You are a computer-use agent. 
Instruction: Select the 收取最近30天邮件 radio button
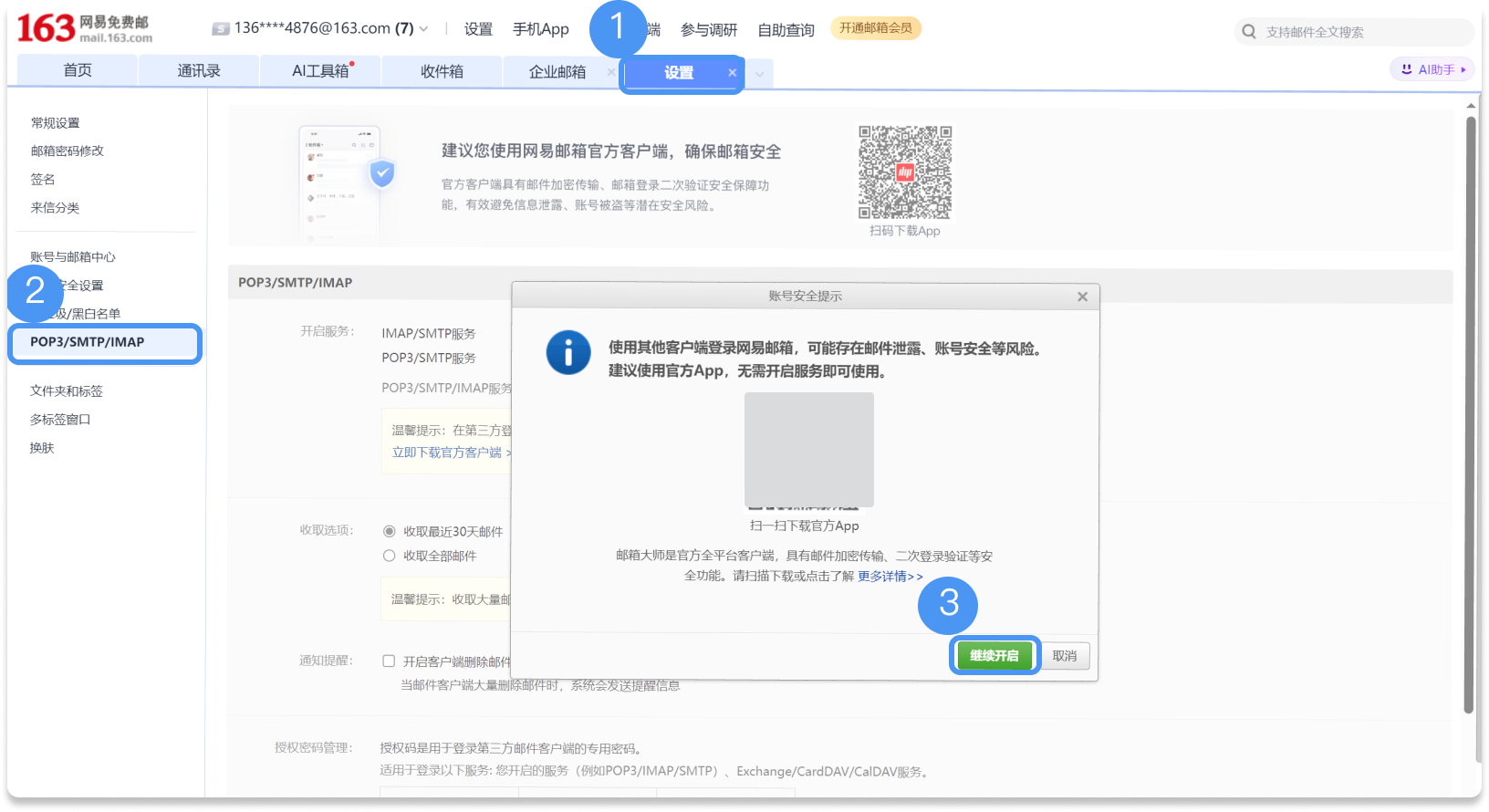click(390, 532)
